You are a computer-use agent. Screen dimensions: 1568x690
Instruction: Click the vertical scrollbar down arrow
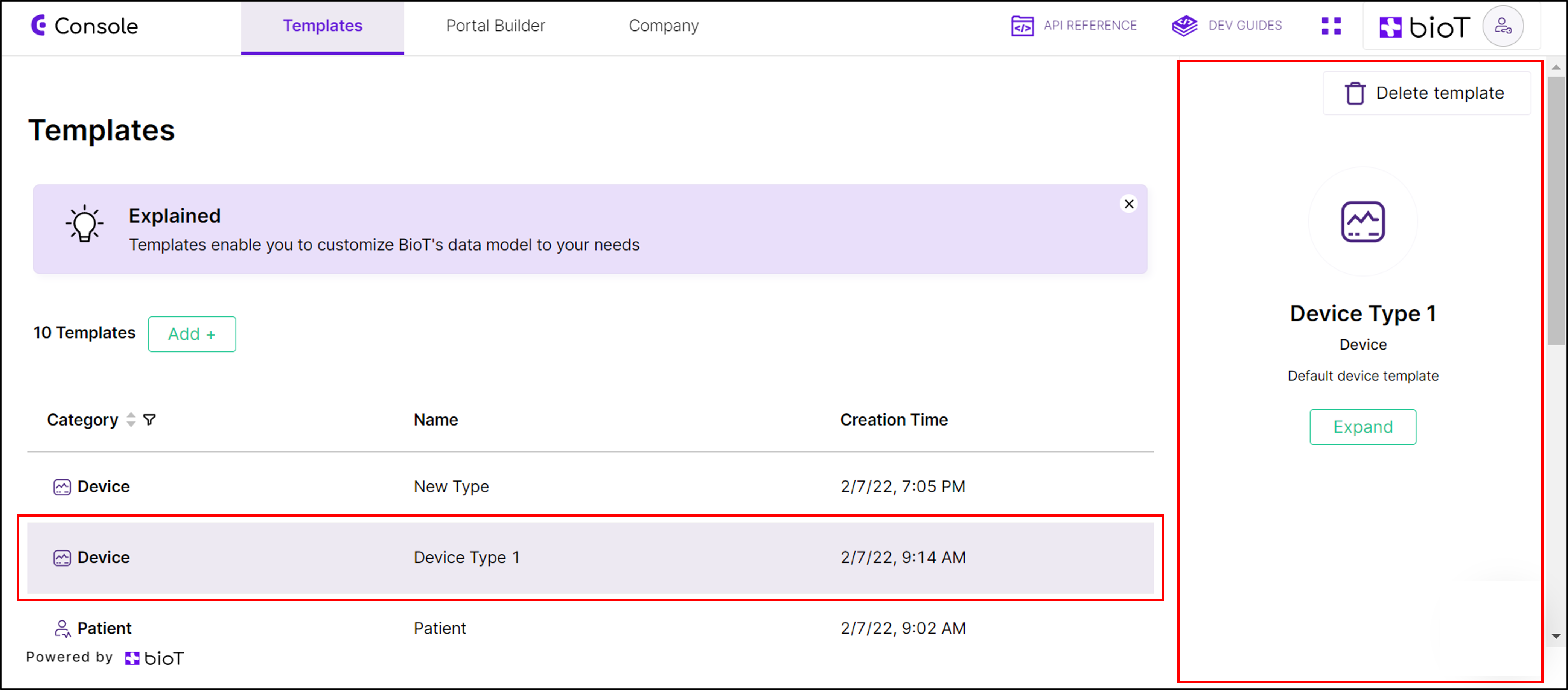[x=1556, y=637]
